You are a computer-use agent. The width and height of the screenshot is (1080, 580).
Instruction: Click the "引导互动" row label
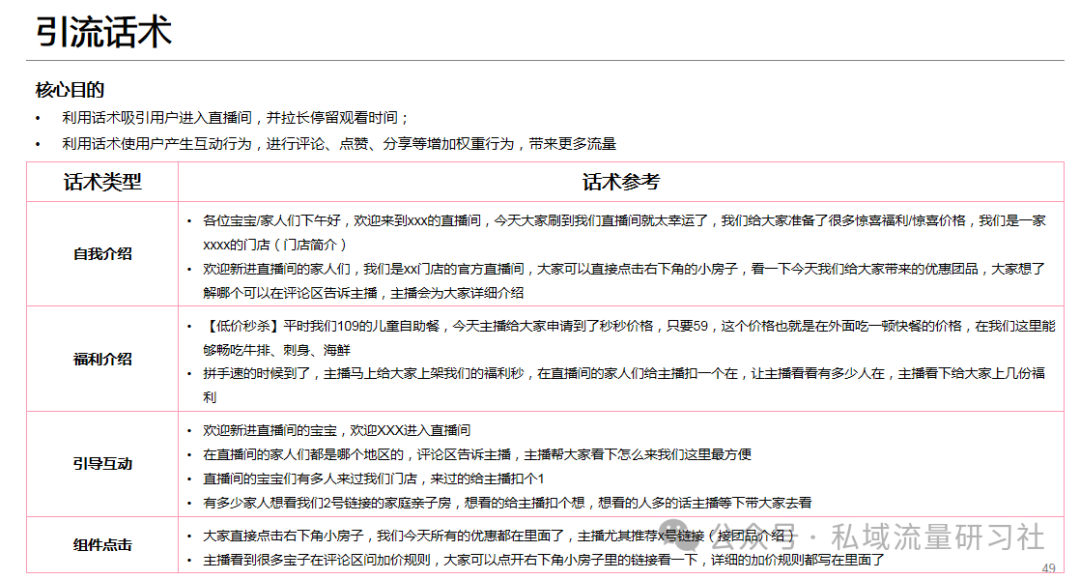103,464
